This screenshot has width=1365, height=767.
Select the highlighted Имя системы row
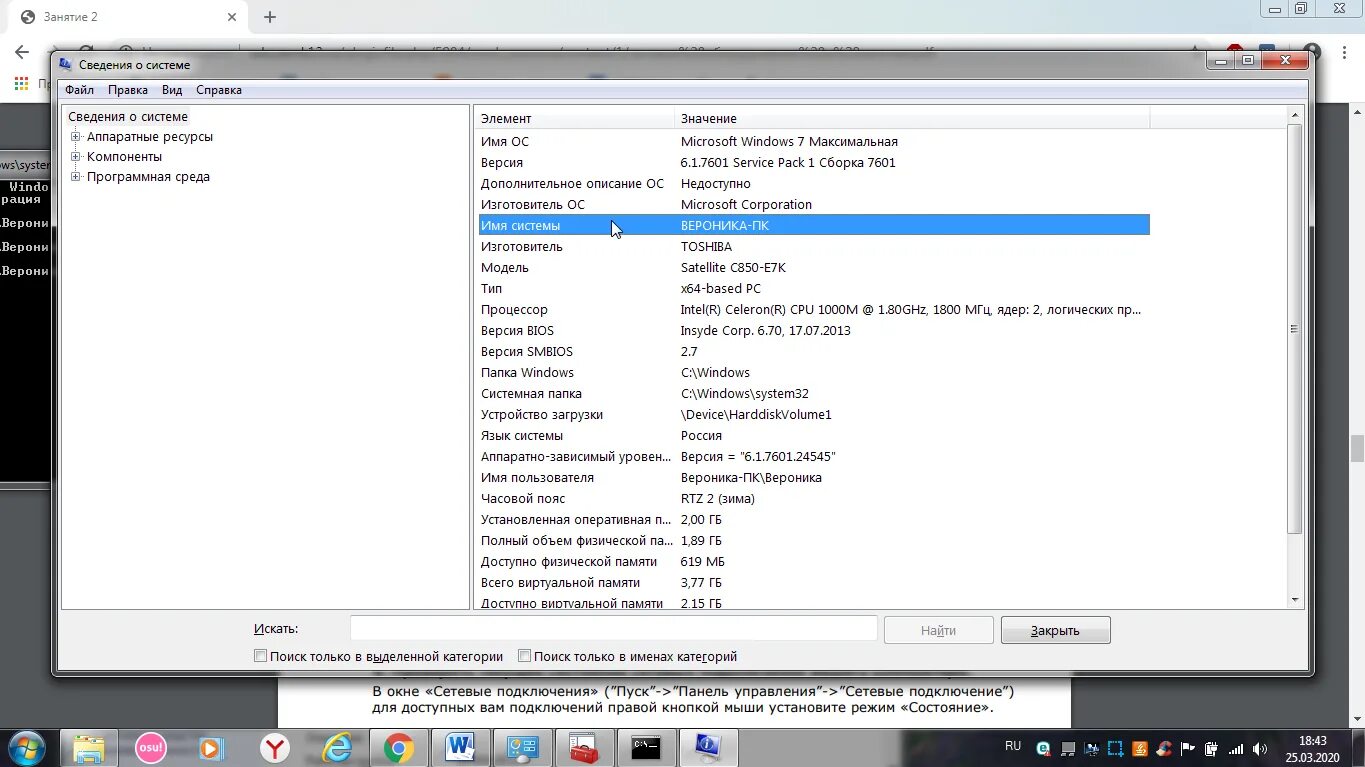(x=814, y=226)
